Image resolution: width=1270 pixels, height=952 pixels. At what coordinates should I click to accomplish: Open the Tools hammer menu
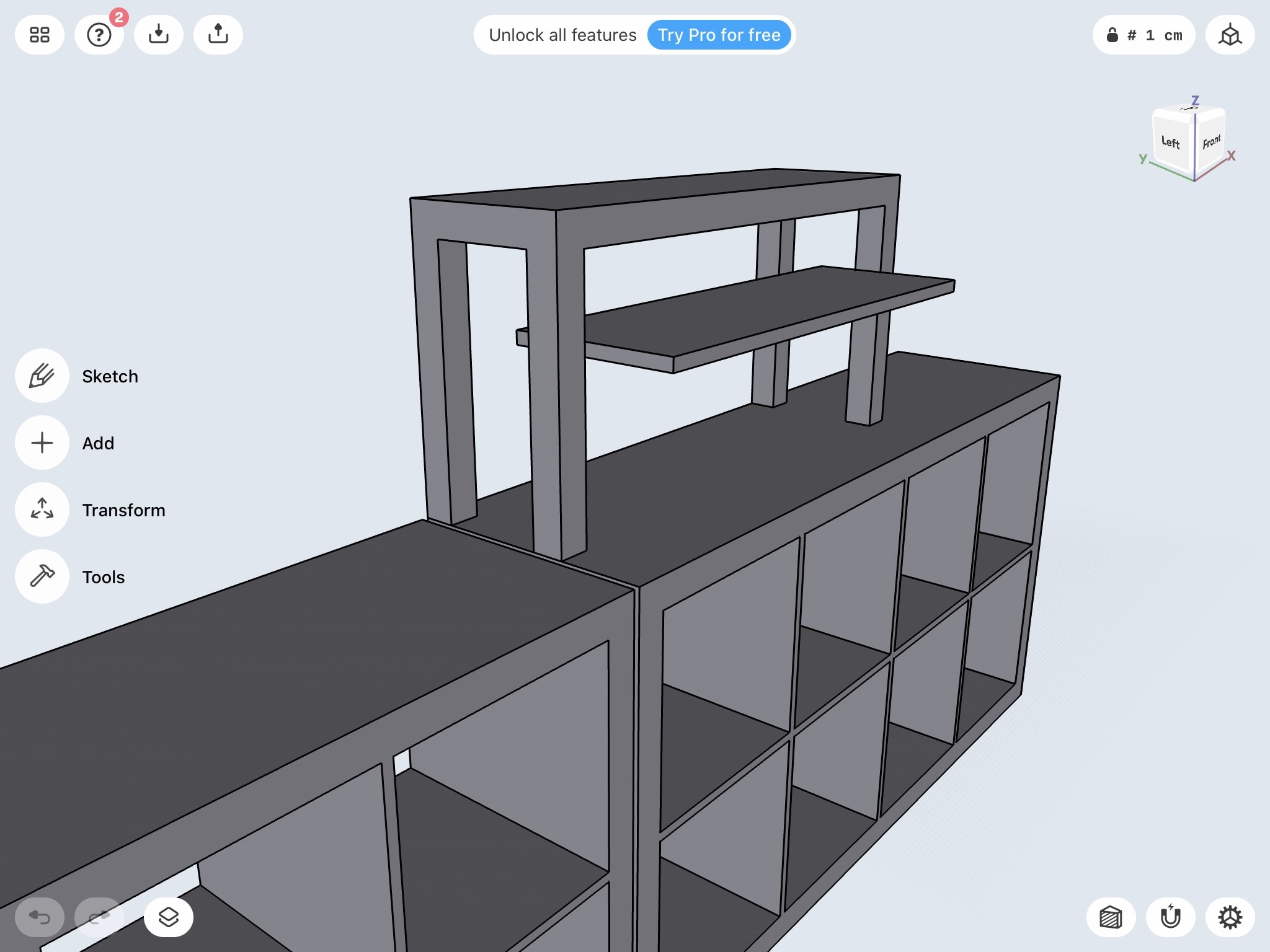[42, 576]
